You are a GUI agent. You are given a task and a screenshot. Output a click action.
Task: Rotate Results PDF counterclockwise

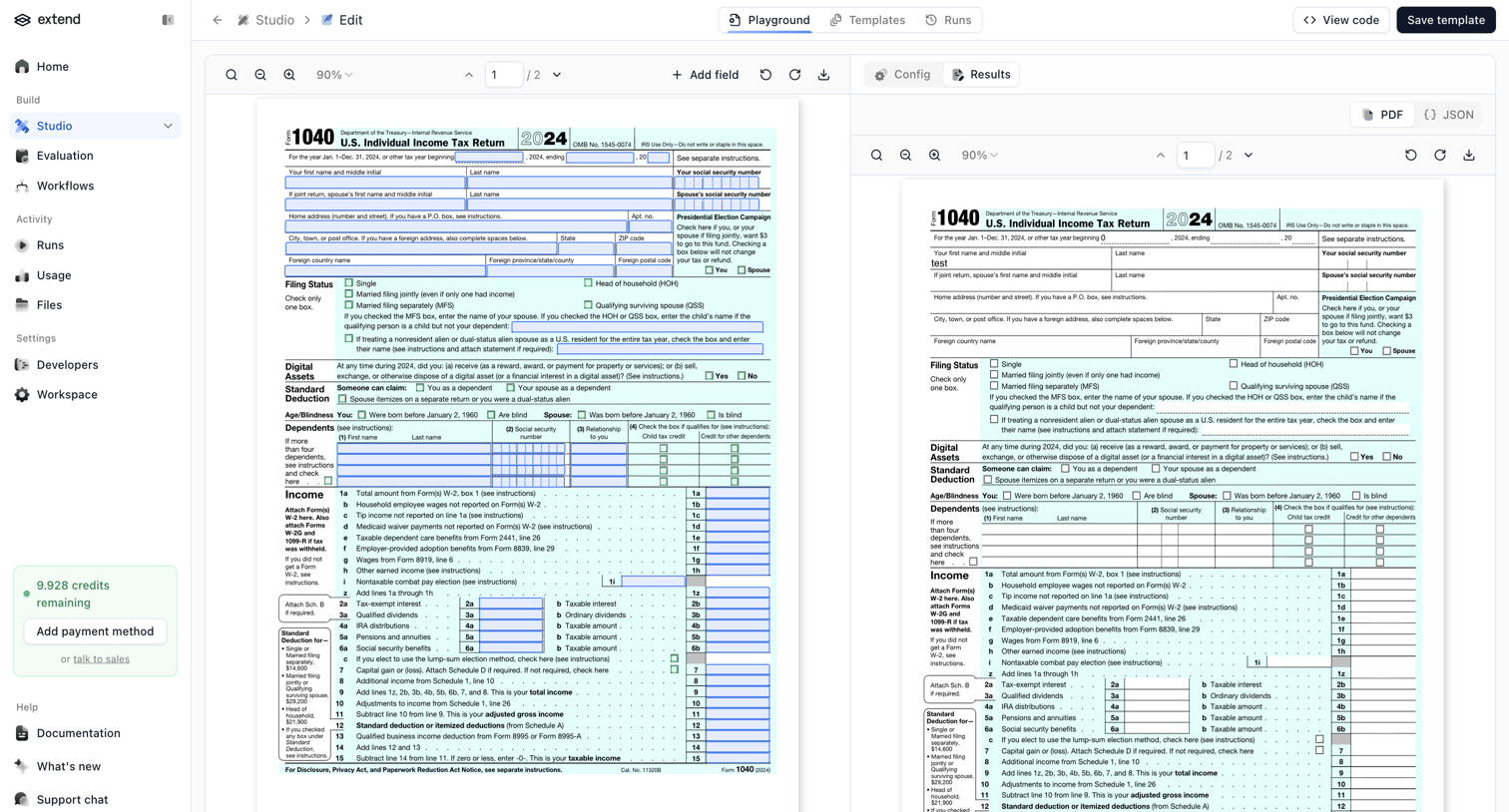tap(1411, 156)
